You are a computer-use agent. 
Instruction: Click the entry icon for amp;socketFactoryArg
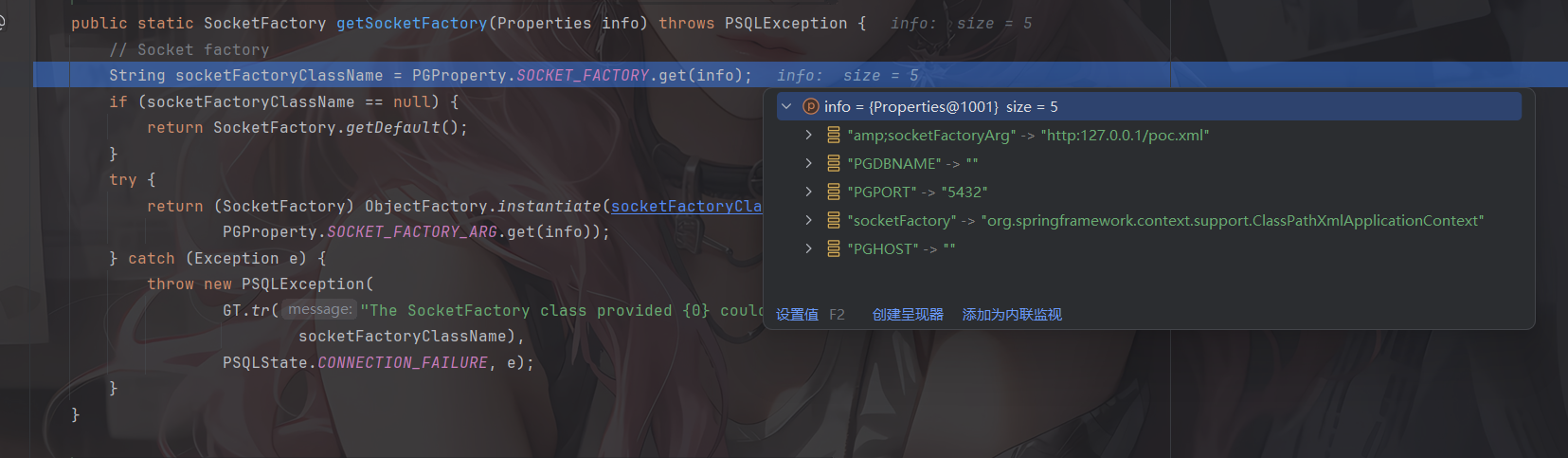click(834, 136)
